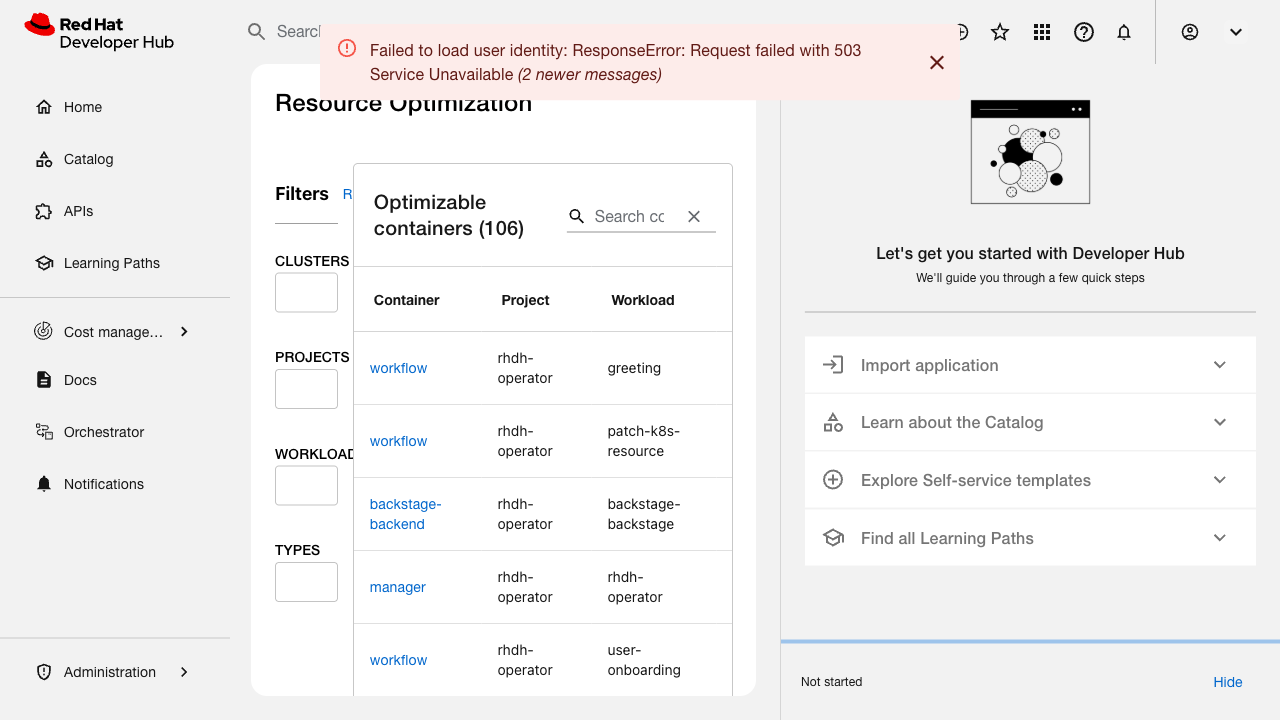Open the user profile dropdown arrow
The height and width of the screenshot is (720, 1280).
coord(1236,32)
